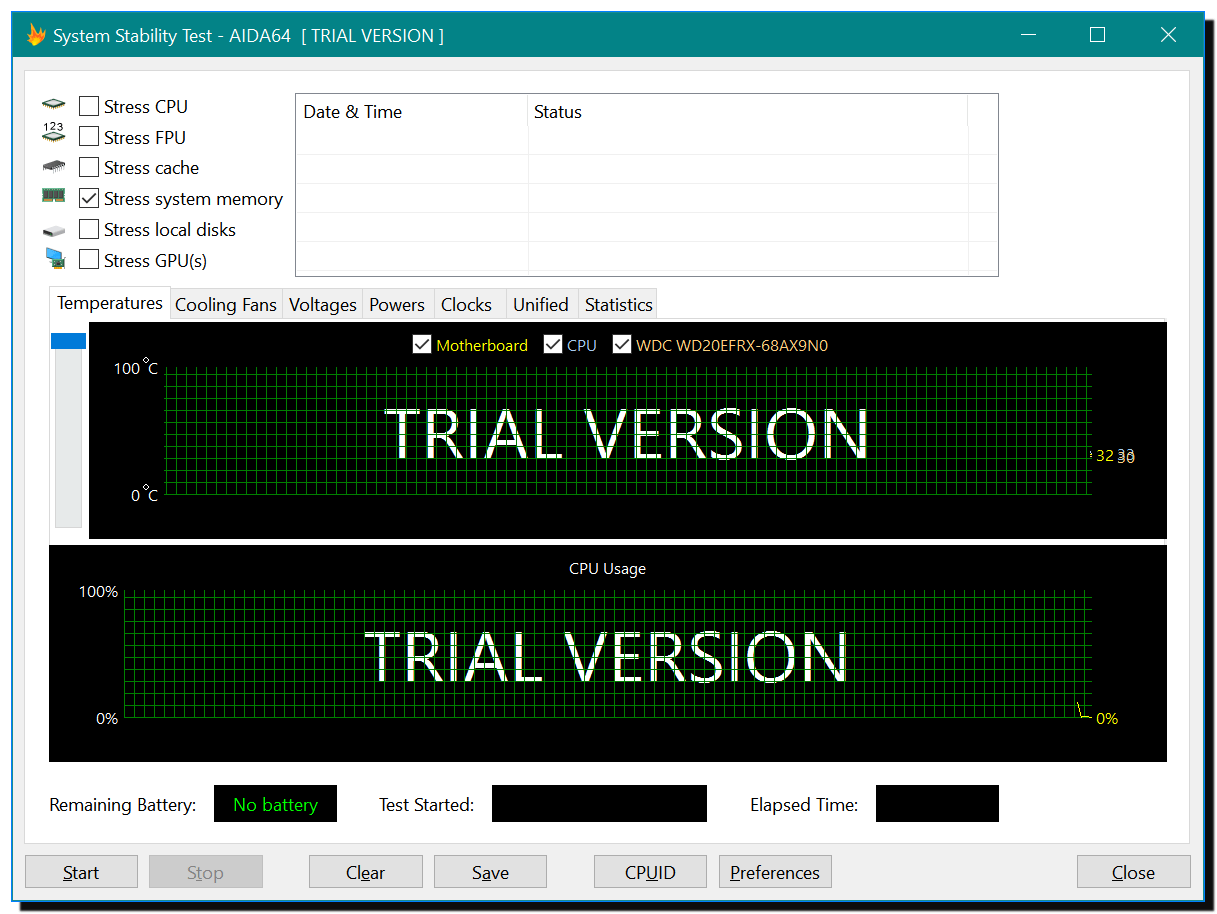Click the 123 FPU icon beside Stress FPU
Screen dimensions: 1217x914
pyautogui.click(x=54, y=133)
